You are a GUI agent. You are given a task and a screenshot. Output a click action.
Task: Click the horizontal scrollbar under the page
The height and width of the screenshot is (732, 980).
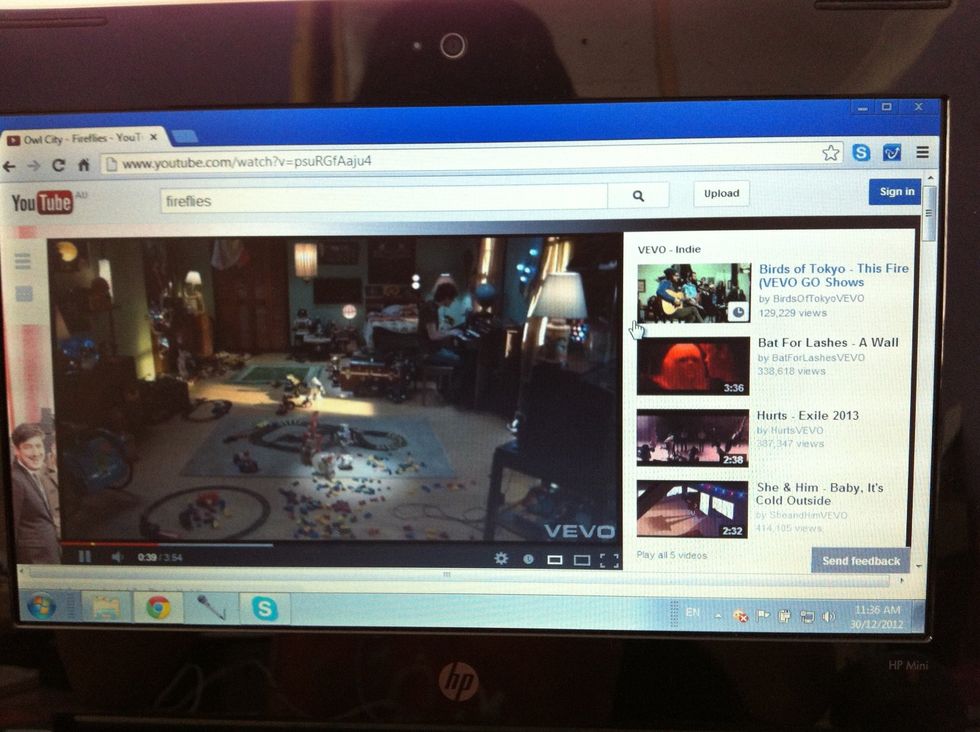[x=459, y=575]
